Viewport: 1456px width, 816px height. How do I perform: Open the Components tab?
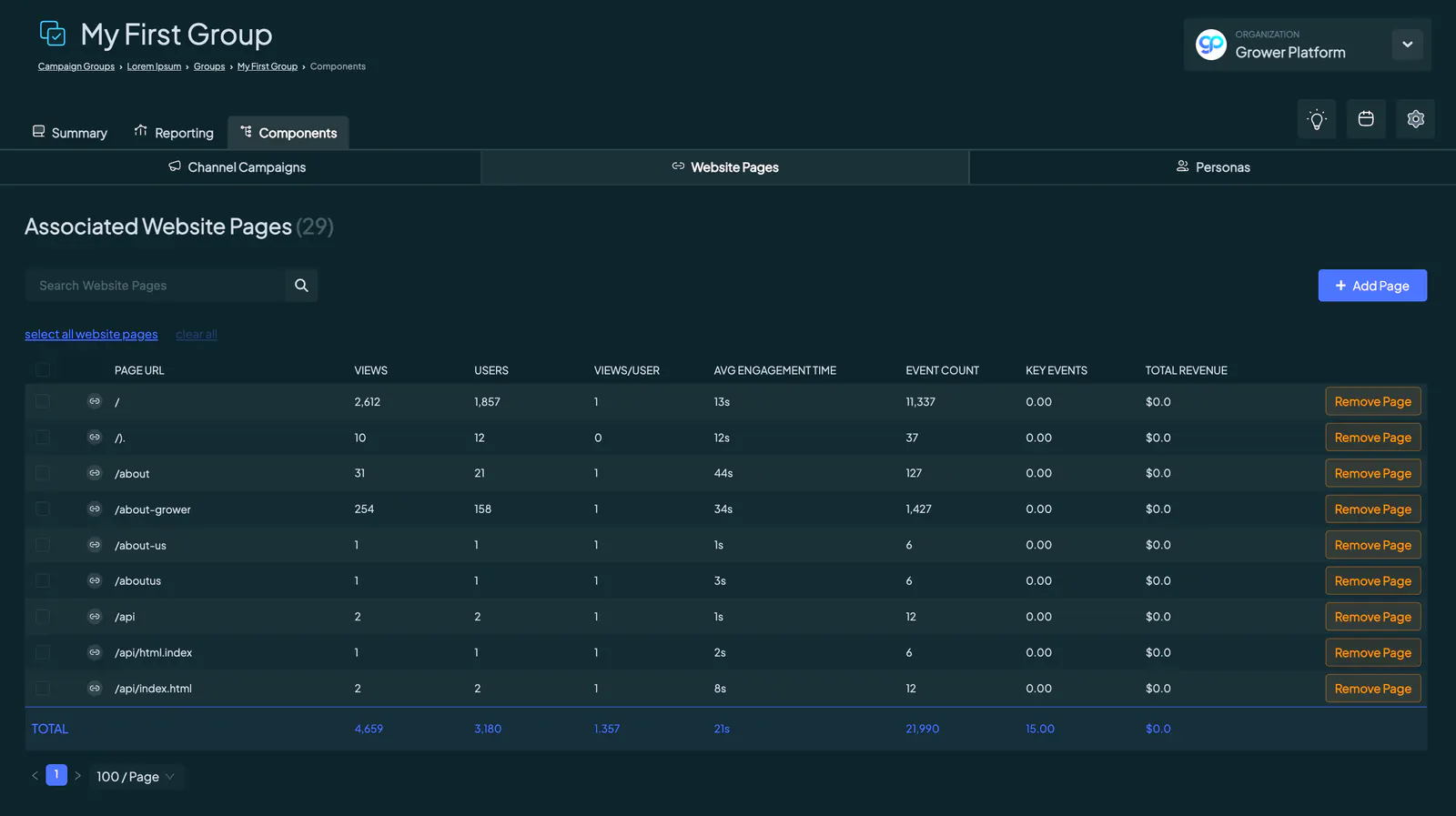(x=288, y=133)
